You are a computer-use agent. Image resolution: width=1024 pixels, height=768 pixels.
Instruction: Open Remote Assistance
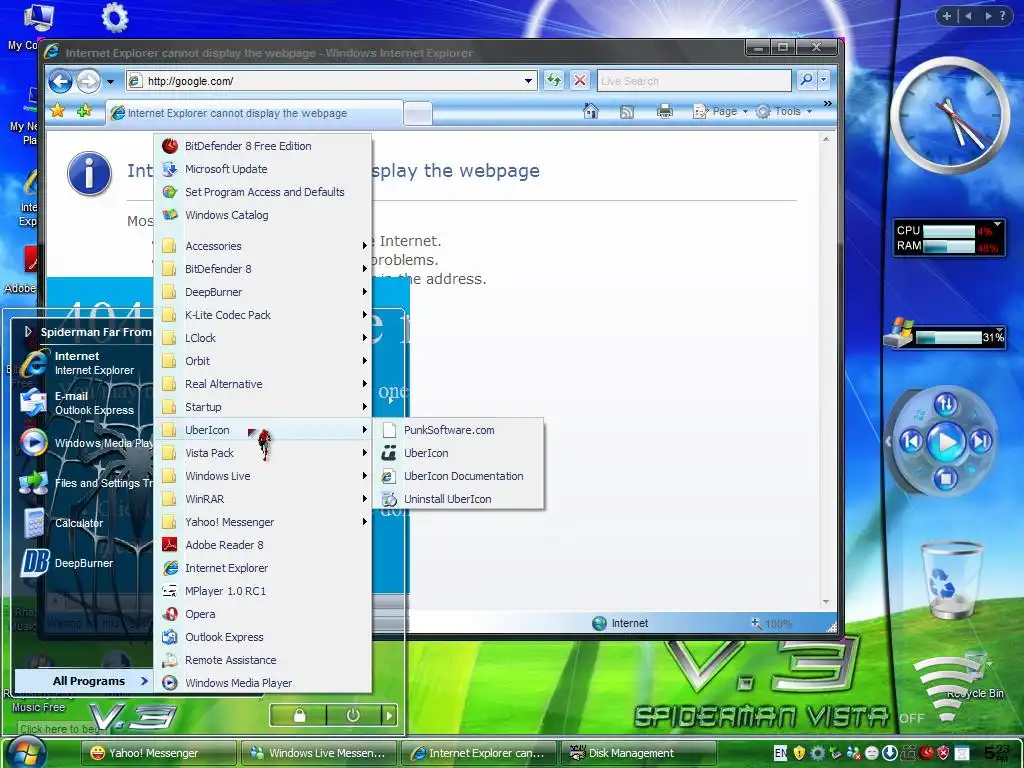263,660
